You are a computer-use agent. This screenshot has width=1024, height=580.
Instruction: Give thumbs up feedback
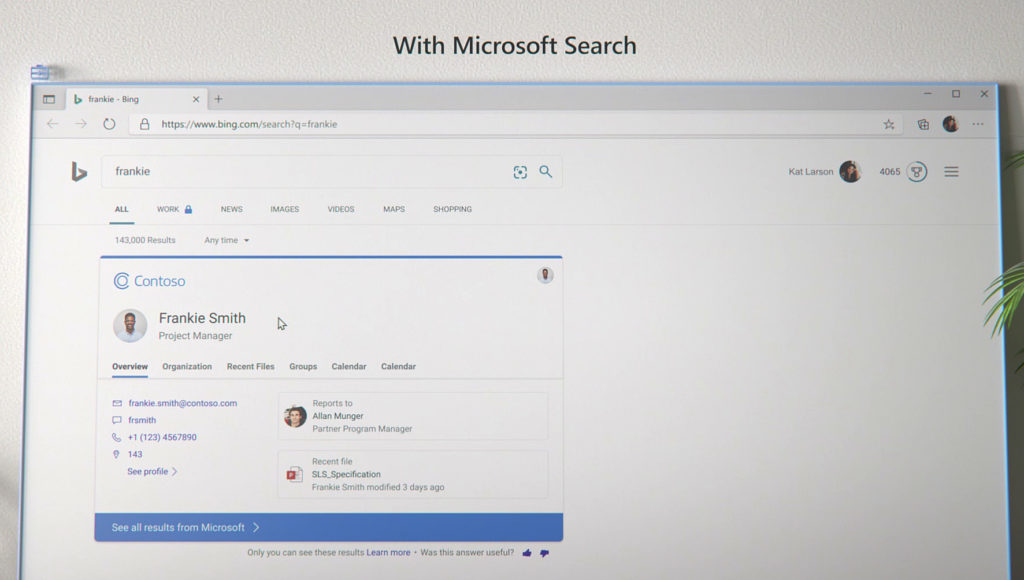527,553
